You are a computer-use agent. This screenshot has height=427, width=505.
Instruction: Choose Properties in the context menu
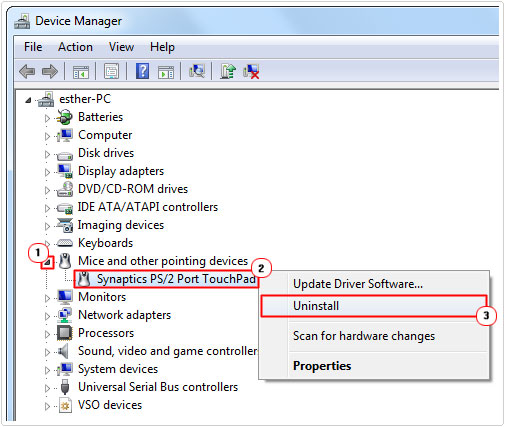(x=322, y=366)
